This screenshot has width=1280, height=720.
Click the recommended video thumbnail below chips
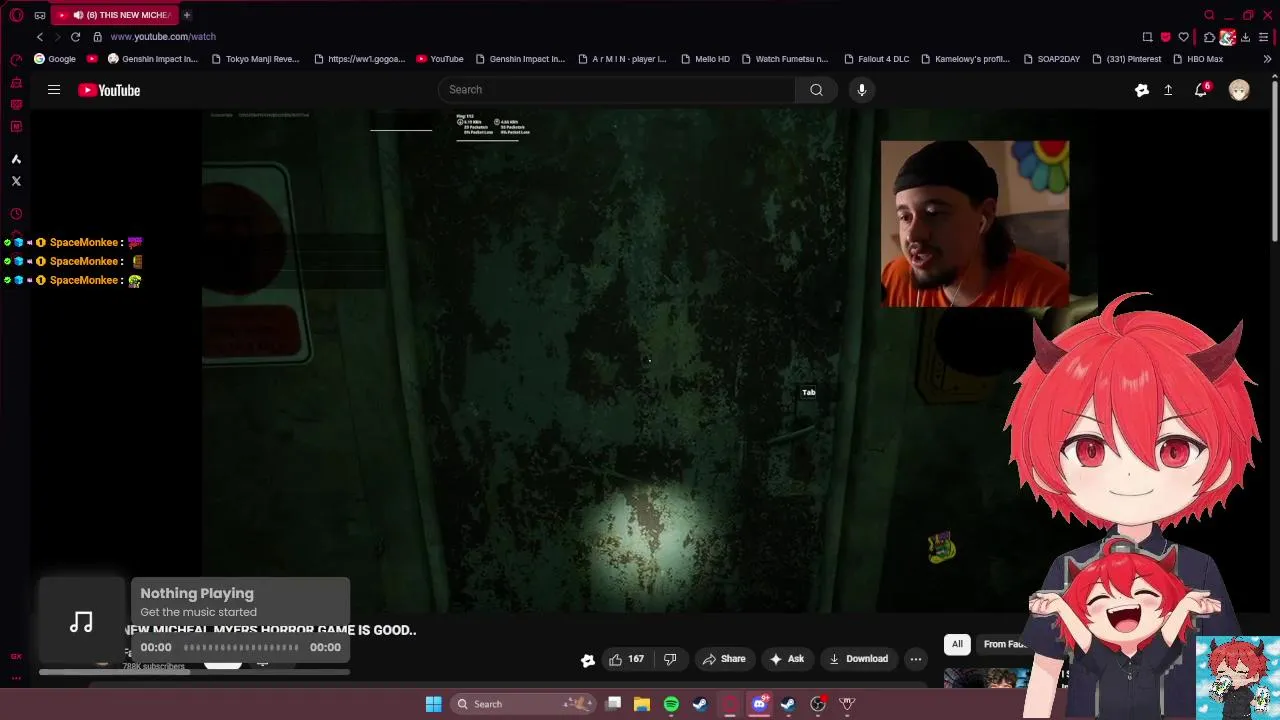point(987,678)
